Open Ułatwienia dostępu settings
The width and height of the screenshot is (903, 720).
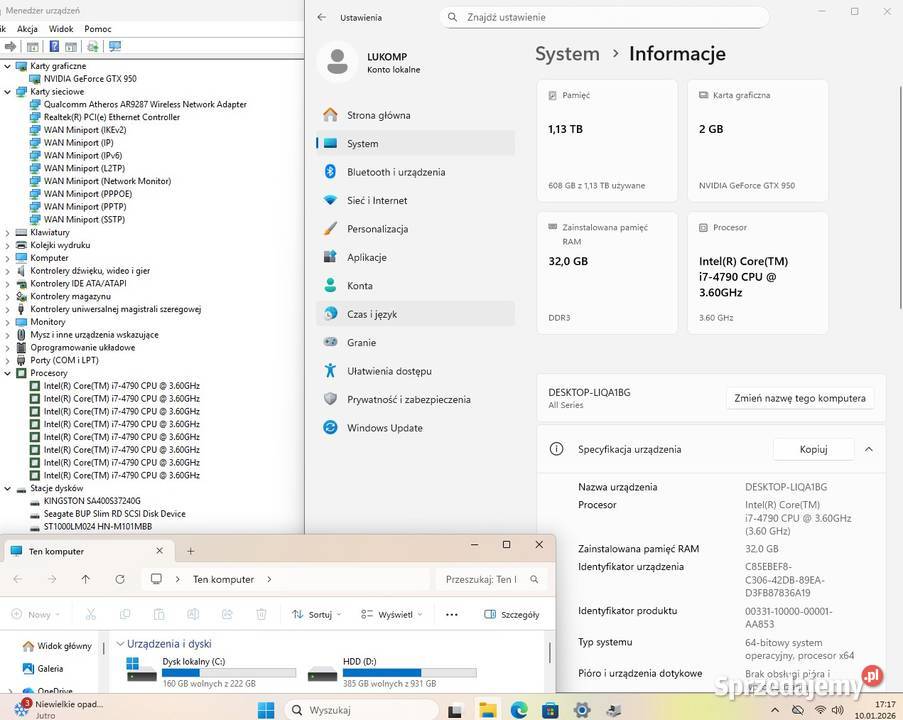pyautogui.click(x=415, y=371)
